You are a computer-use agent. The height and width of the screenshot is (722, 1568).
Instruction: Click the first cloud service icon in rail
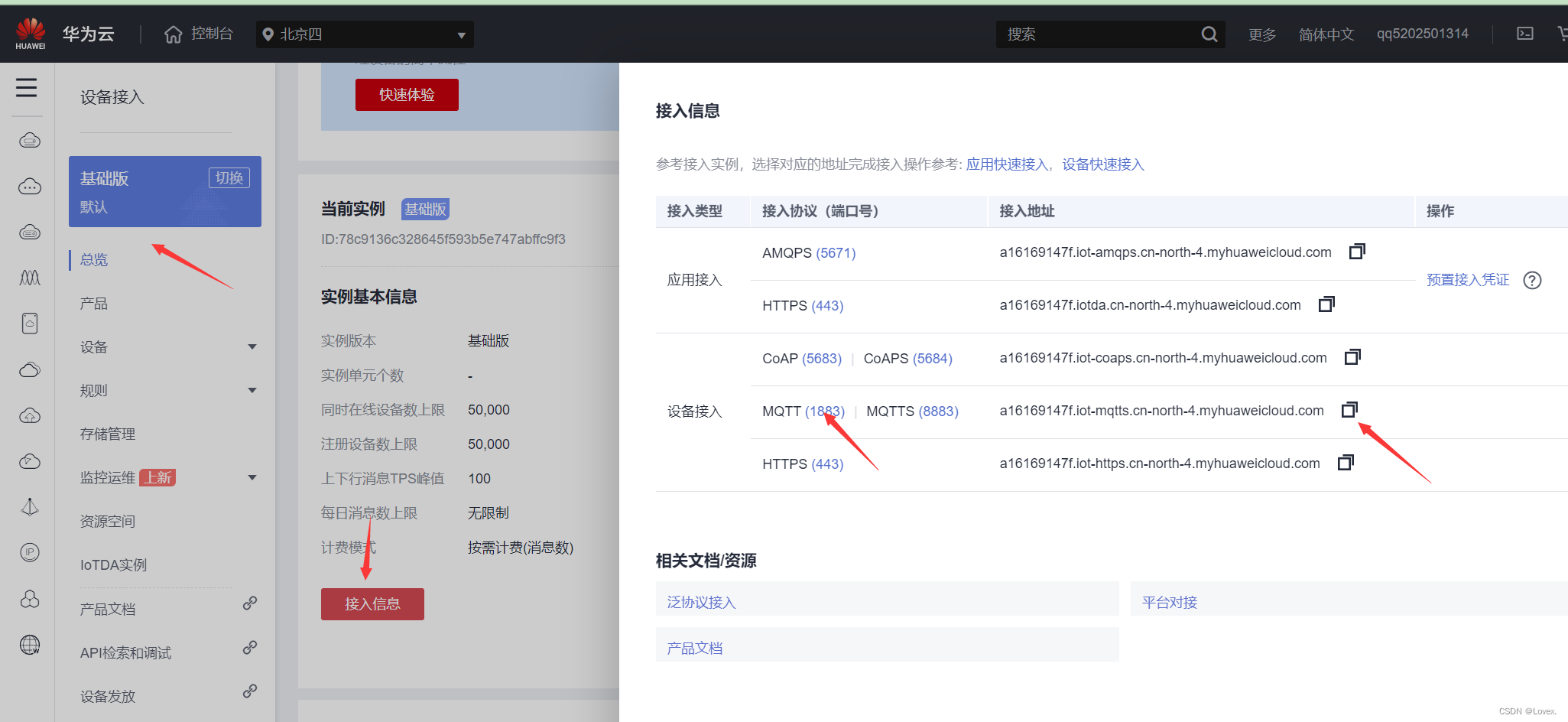coord(30,140)
